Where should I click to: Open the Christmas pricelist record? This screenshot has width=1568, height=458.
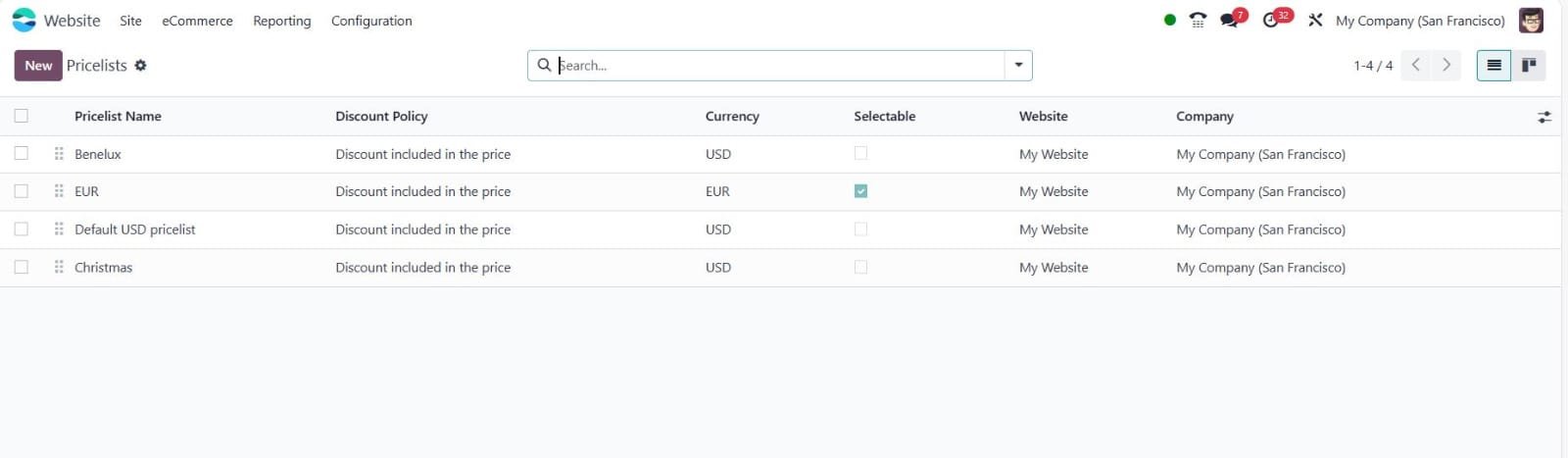(x=103, y=267)
